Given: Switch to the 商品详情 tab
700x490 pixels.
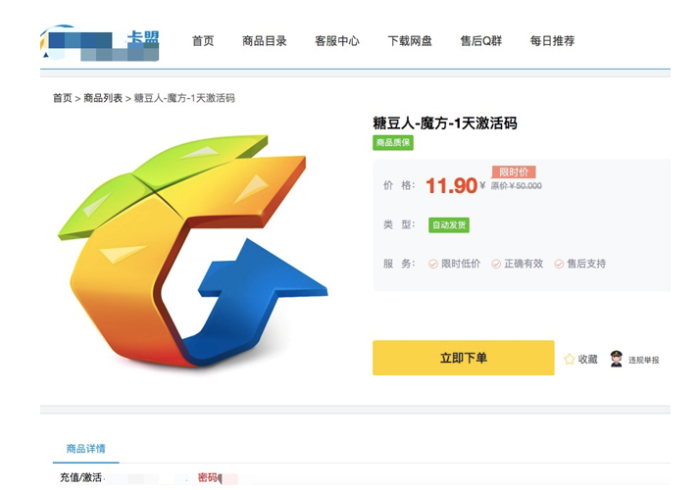Looking at the screenshot, I should click(85, 449).
